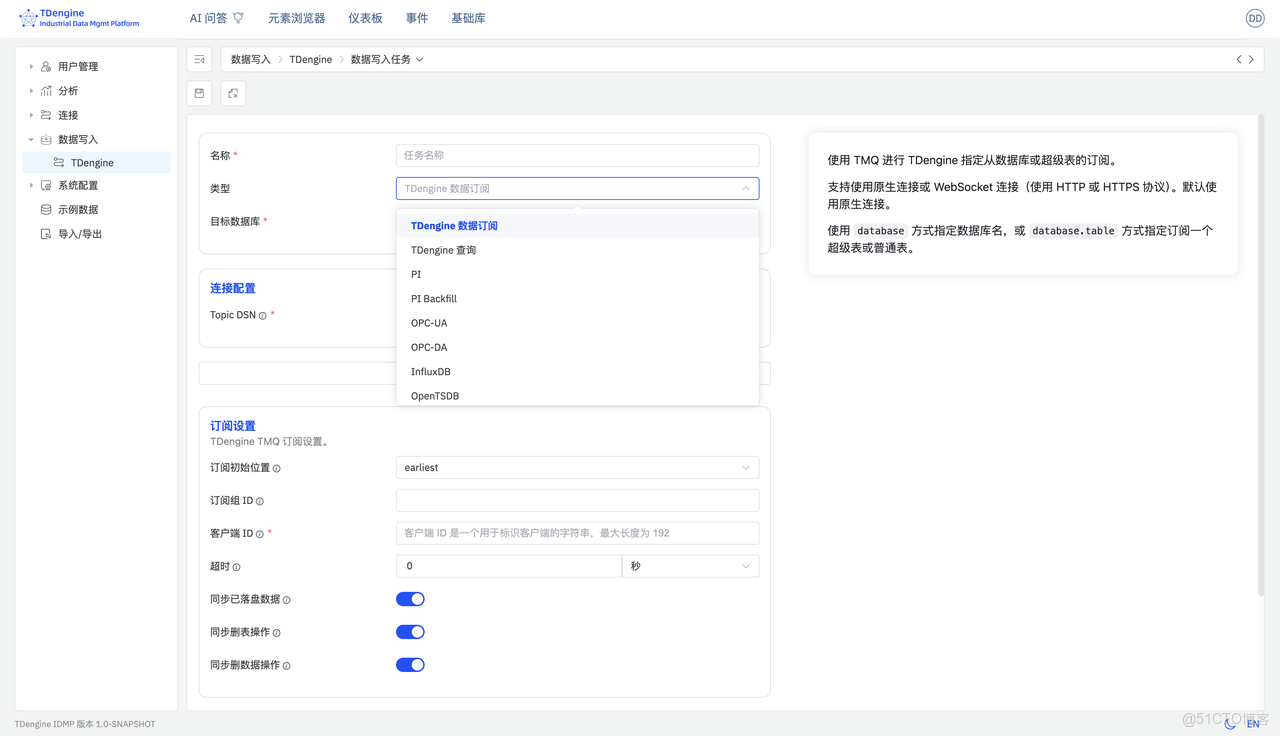This screenshot has height=736, width=1280.
Task: Toggle dark mode moon icon
Action: pyautogui.click(x=1230, y=723)
